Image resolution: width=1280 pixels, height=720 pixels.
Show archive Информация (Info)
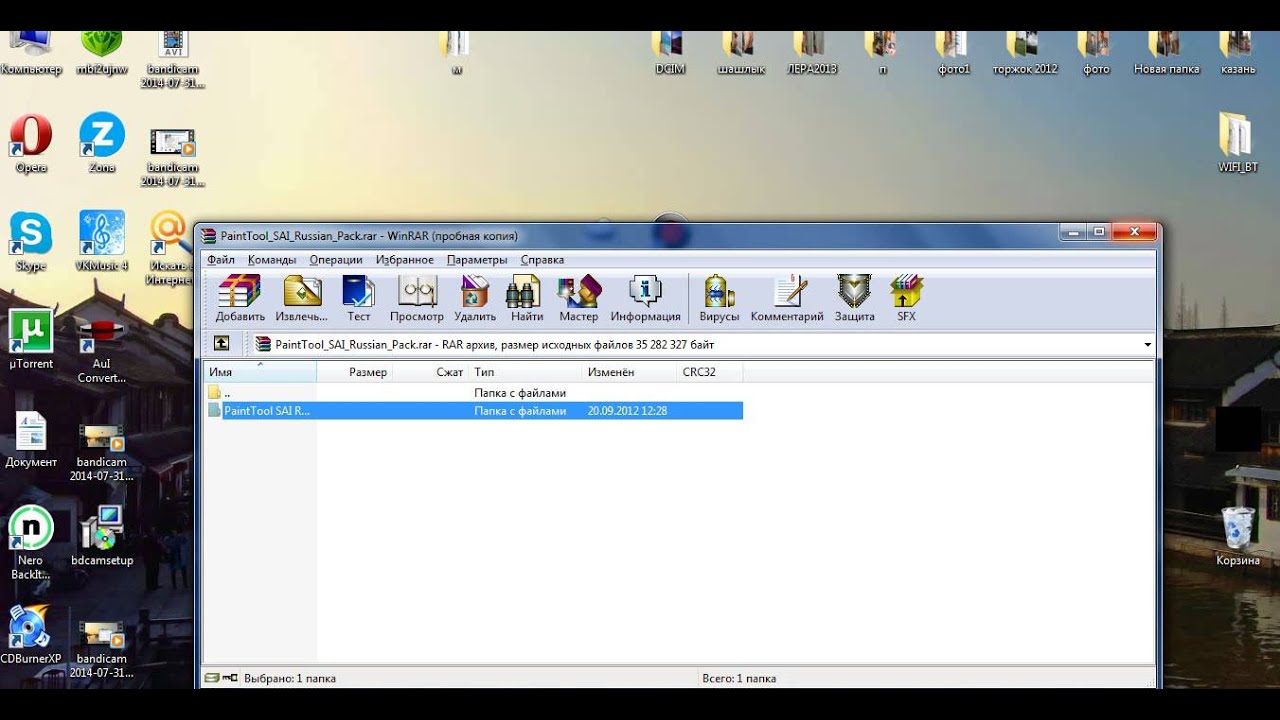click(645, 298)
